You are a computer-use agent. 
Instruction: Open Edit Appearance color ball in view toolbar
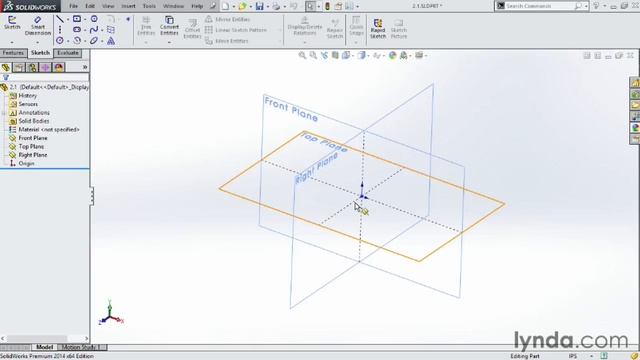tap(392, 55)
